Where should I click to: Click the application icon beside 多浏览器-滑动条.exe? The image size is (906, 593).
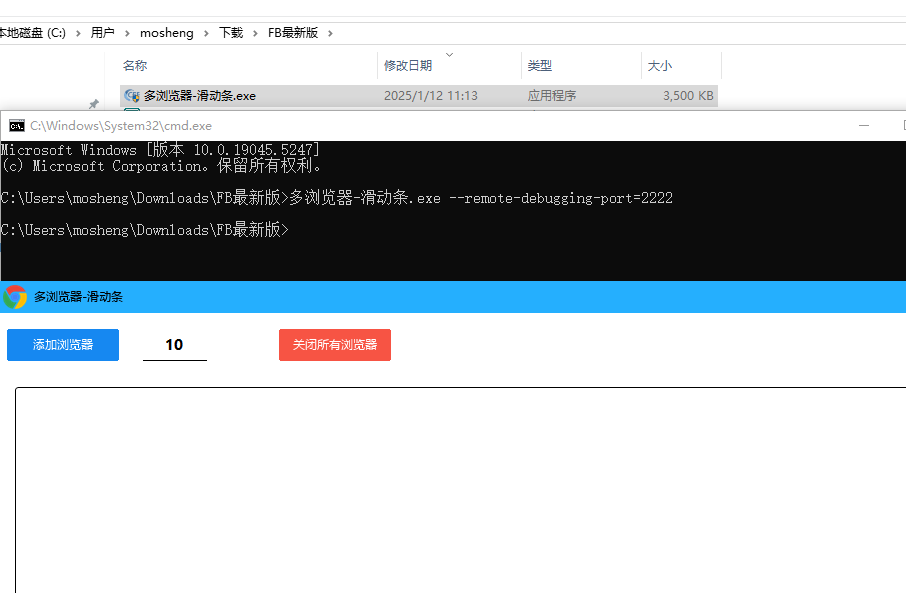point(131,95)
